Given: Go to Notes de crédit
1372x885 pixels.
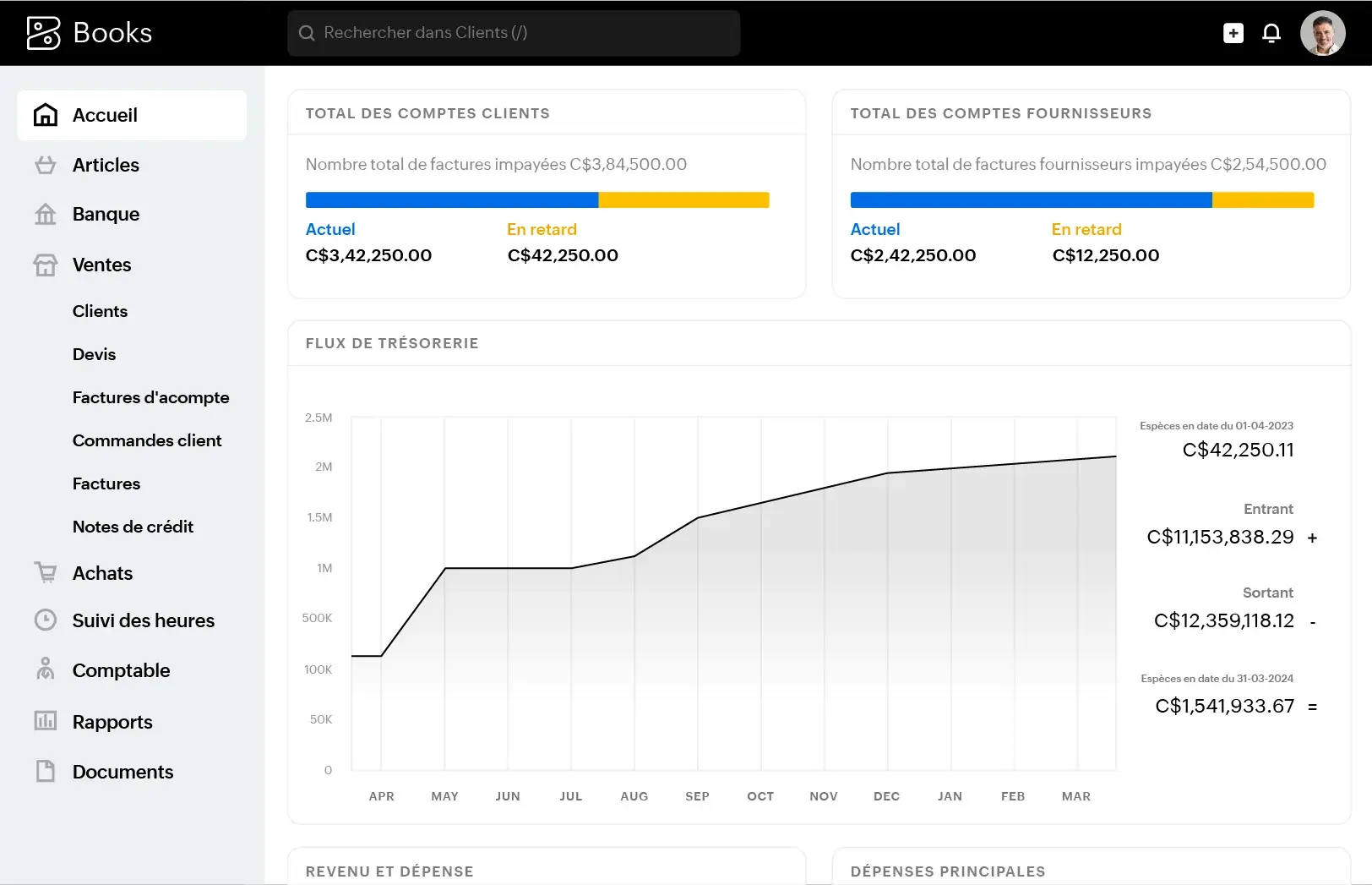Looking at the screenshot, I should click(133, 526).
